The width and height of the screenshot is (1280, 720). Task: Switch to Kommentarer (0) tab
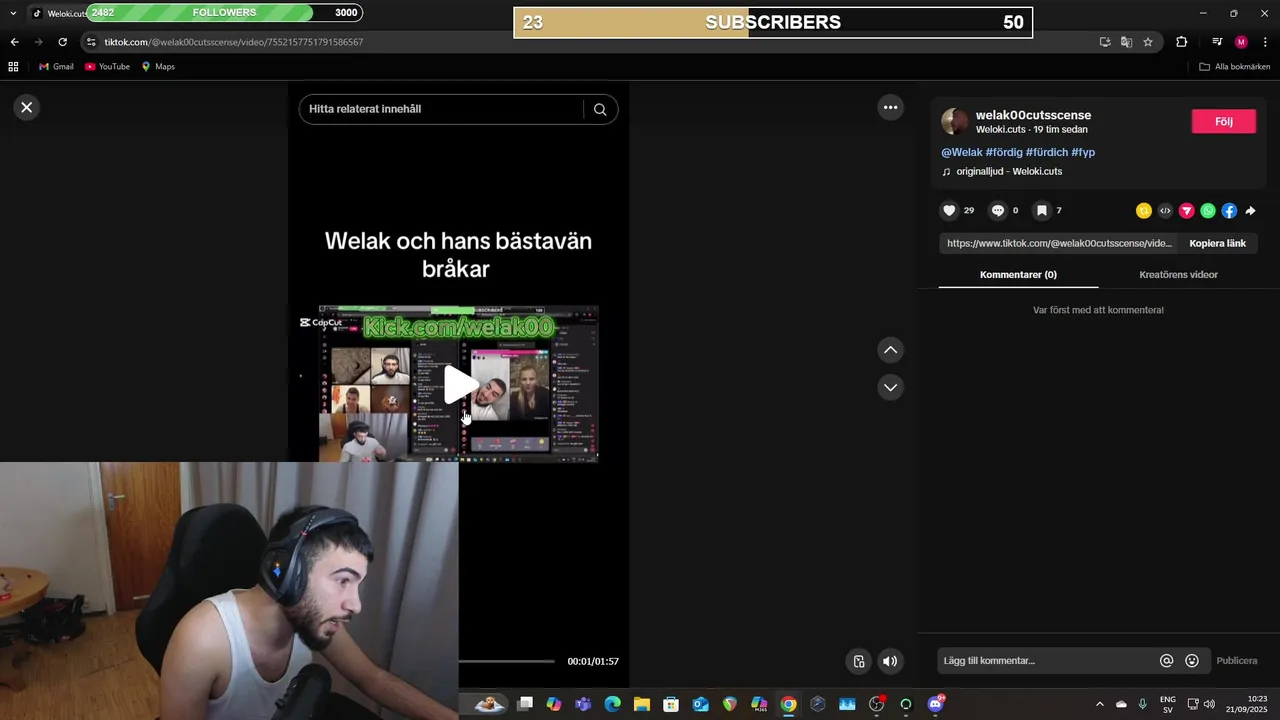[1018, 274]
